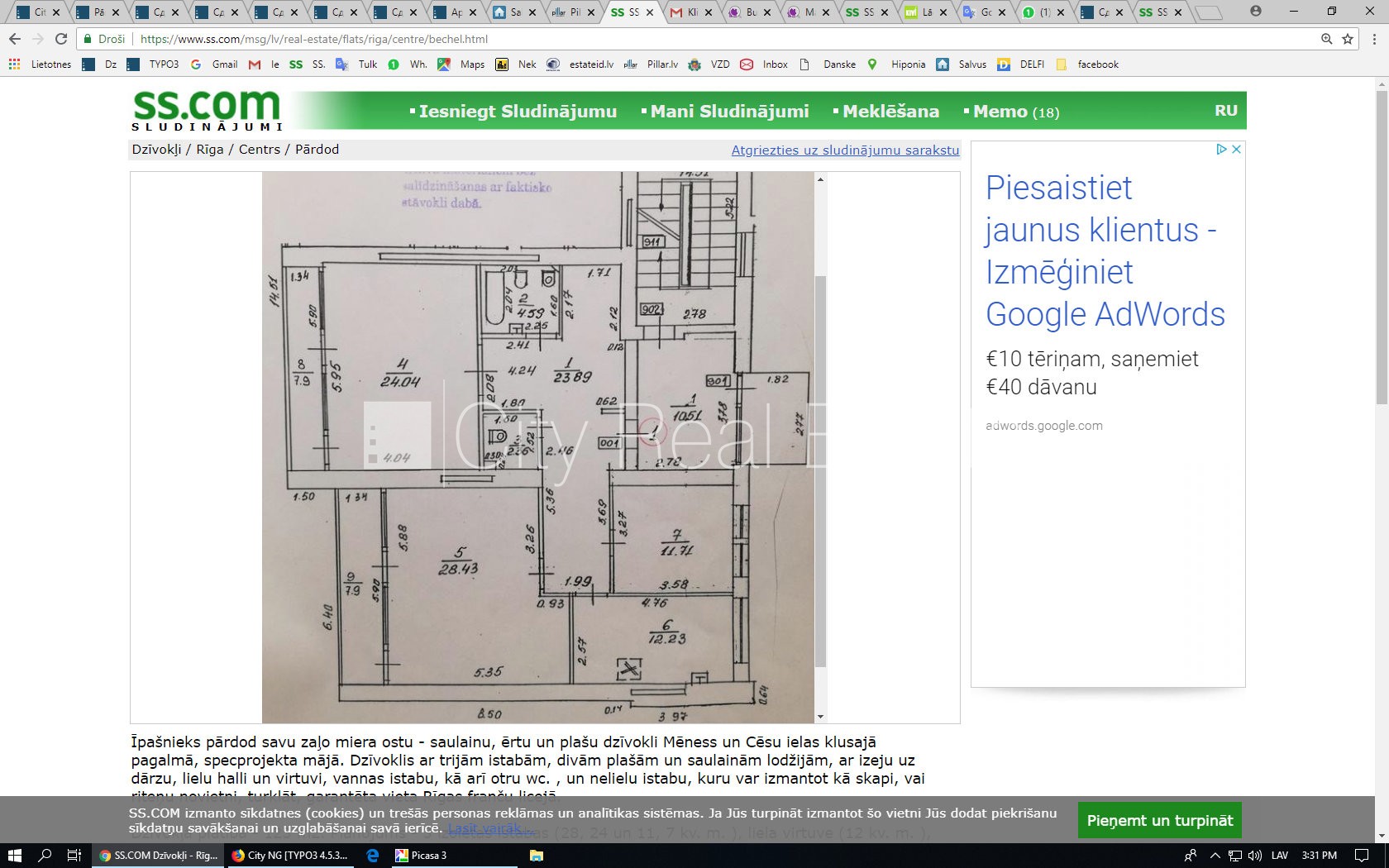This screenshot has width=1389, height=868.
Task: Bookmark this page with star icon
Action: [1348, 39]
